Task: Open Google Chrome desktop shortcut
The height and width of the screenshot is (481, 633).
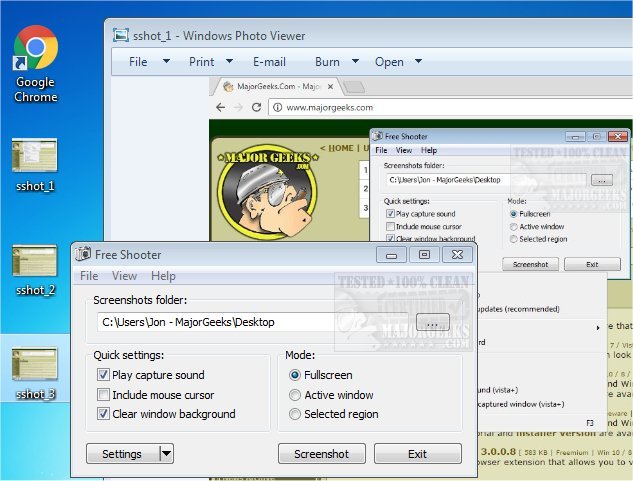Action: pyautogui.click(x=36, y=64)
